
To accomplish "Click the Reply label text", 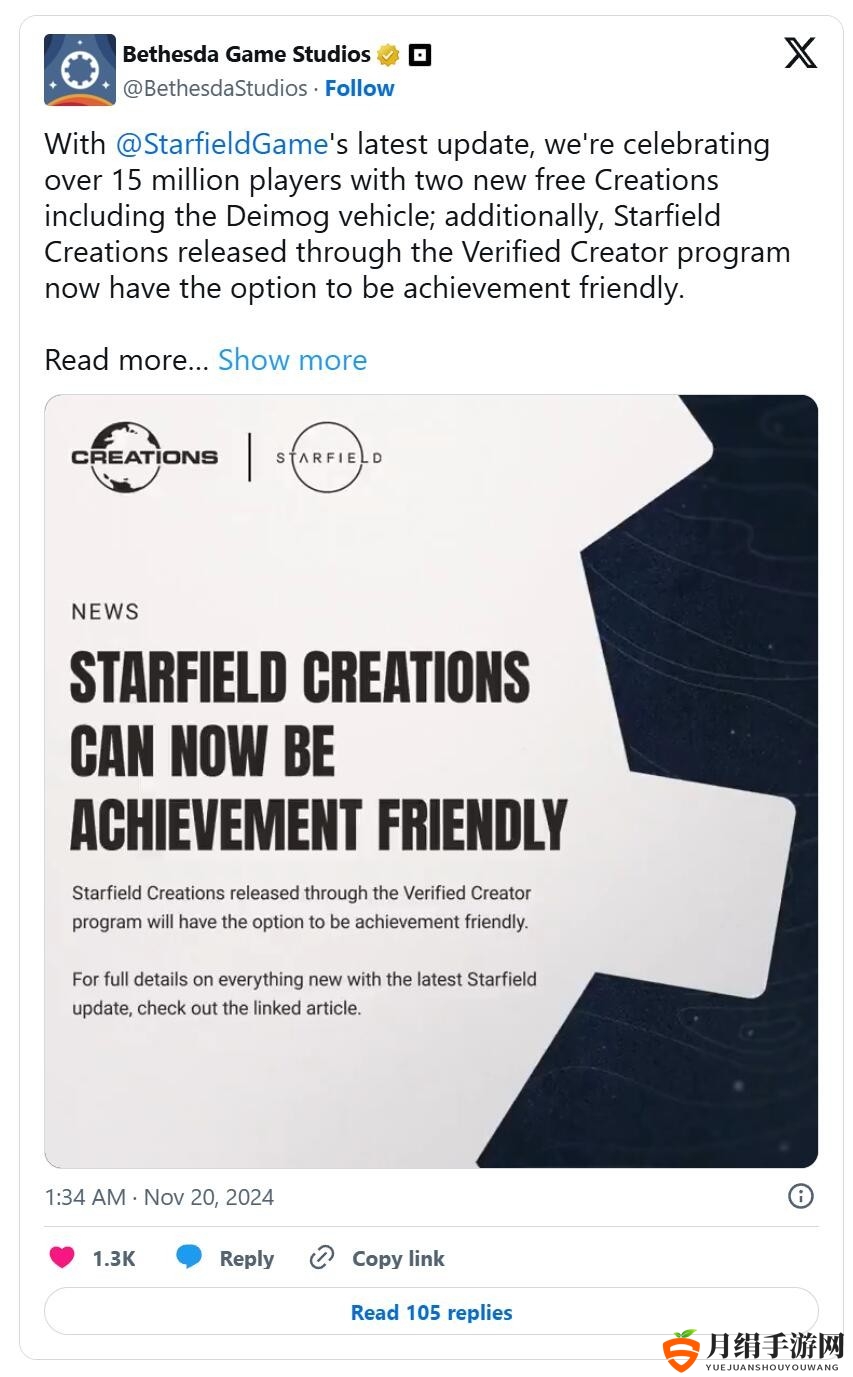I will click(x=247, y=1259).
